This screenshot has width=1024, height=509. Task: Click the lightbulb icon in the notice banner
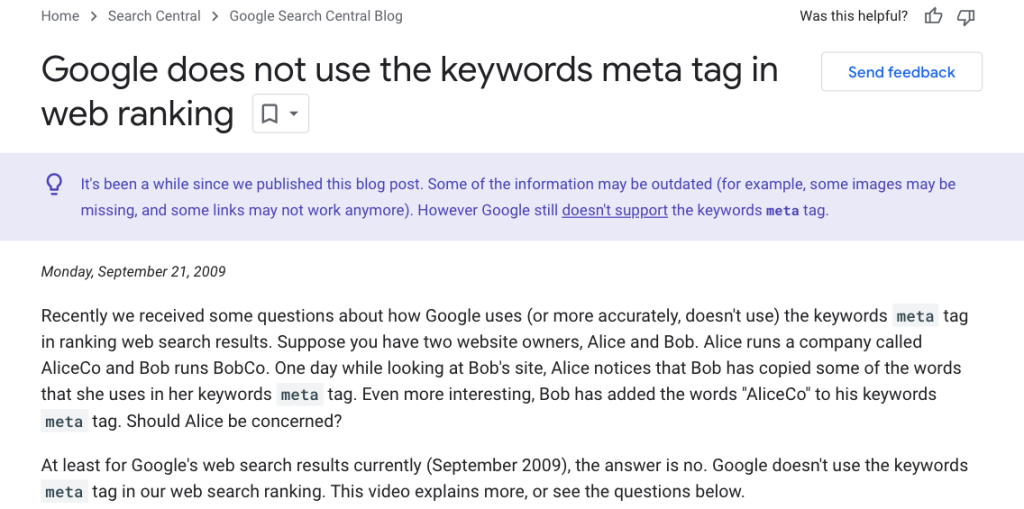click(55, 184)
